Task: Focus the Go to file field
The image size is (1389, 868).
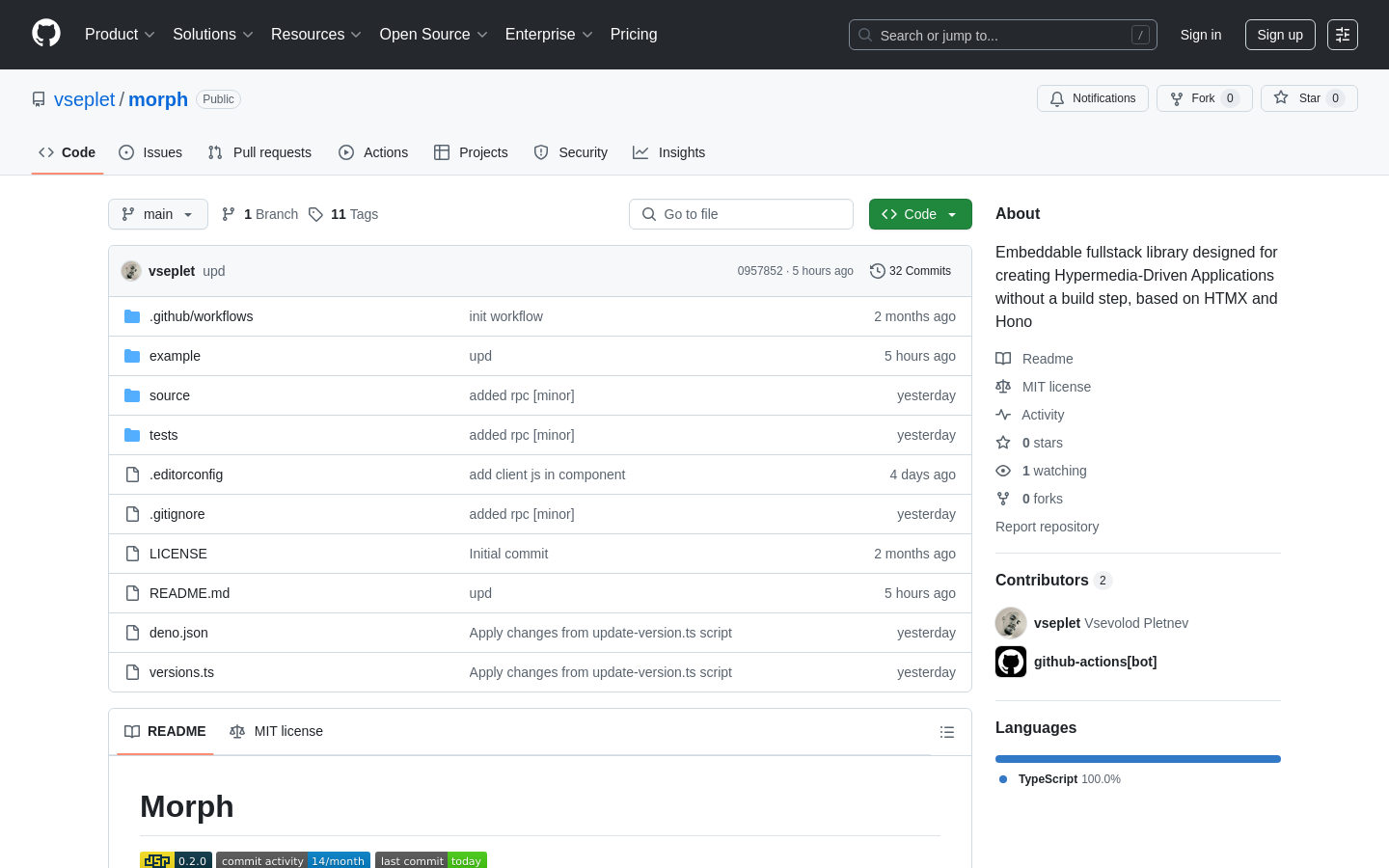Action: click(x=741, y=214)
